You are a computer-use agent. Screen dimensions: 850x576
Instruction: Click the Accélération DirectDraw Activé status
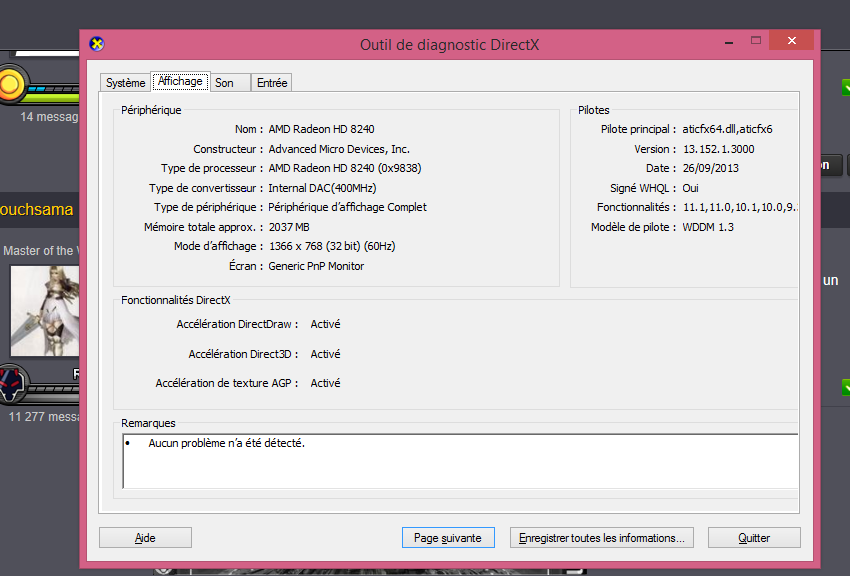pos(325,324)
